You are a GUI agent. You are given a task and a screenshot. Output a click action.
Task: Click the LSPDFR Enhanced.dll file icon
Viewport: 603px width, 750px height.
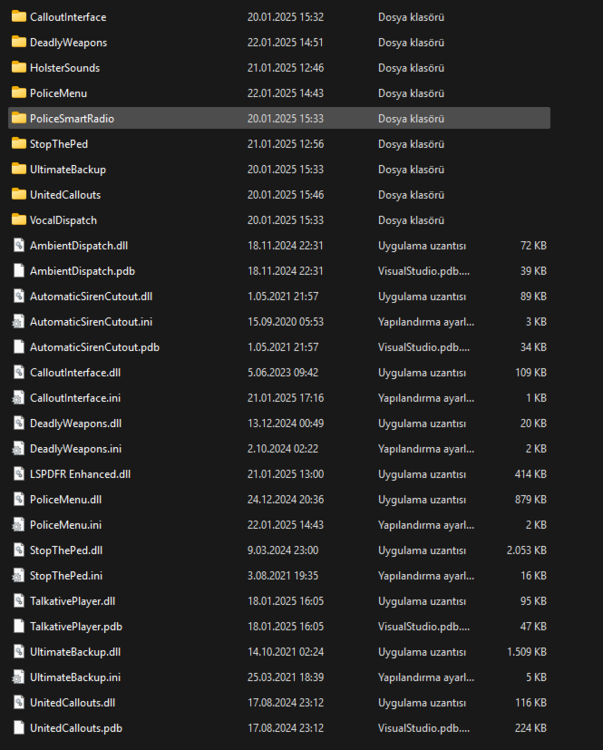point(19,474)
